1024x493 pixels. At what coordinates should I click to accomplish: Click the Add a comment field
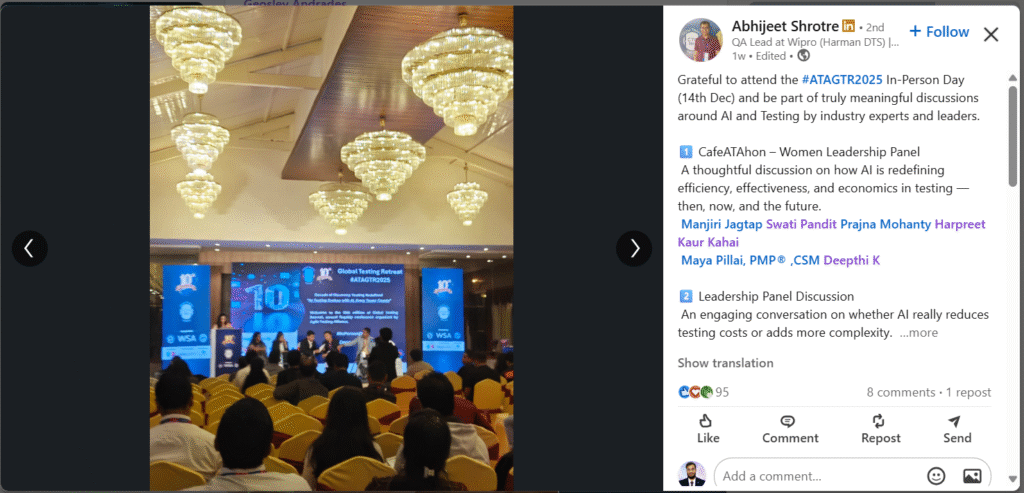coord(820,476)
